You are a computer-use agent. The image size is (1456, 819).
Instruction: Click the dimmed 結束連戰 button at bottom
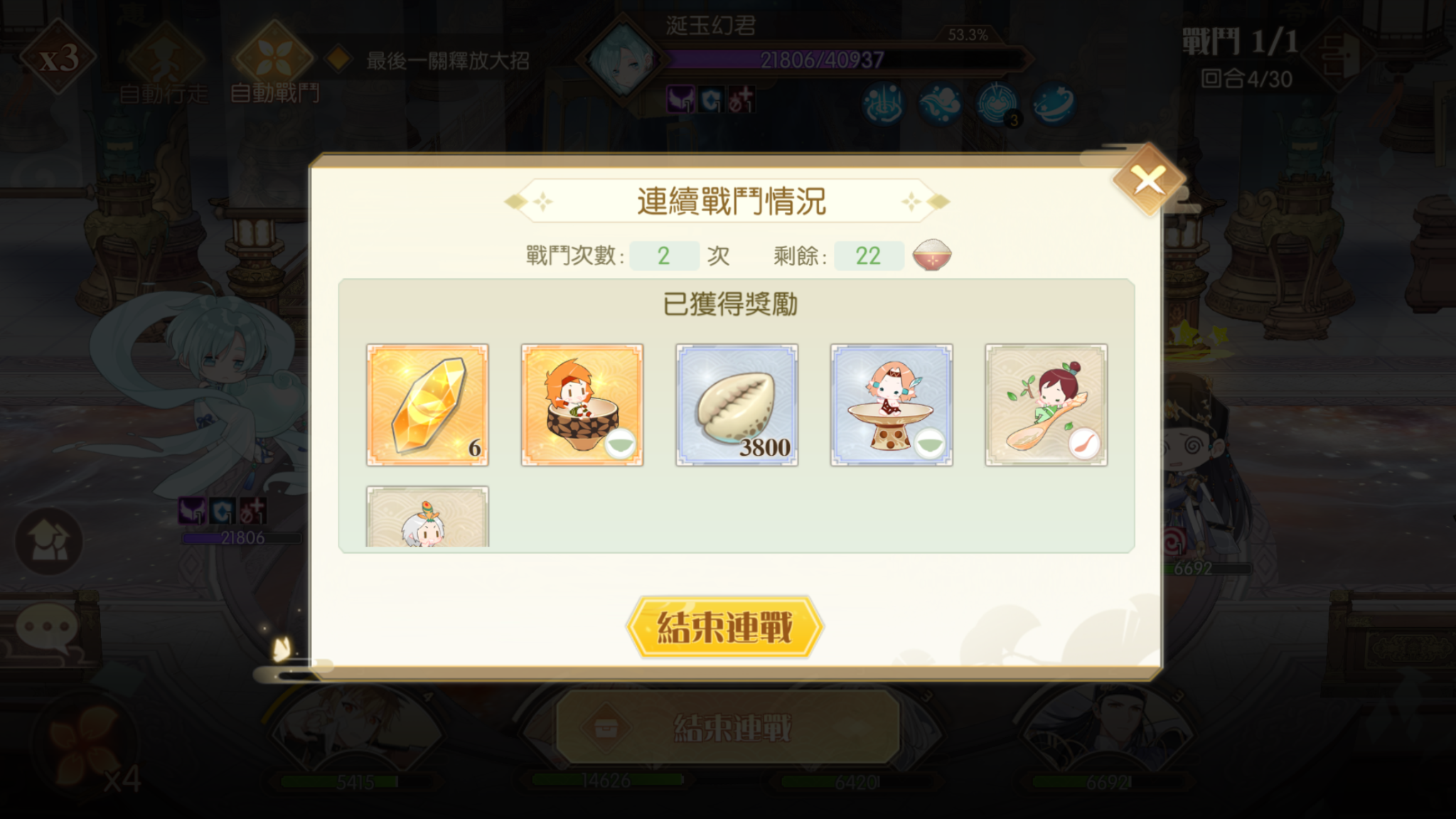pos(728,728)
